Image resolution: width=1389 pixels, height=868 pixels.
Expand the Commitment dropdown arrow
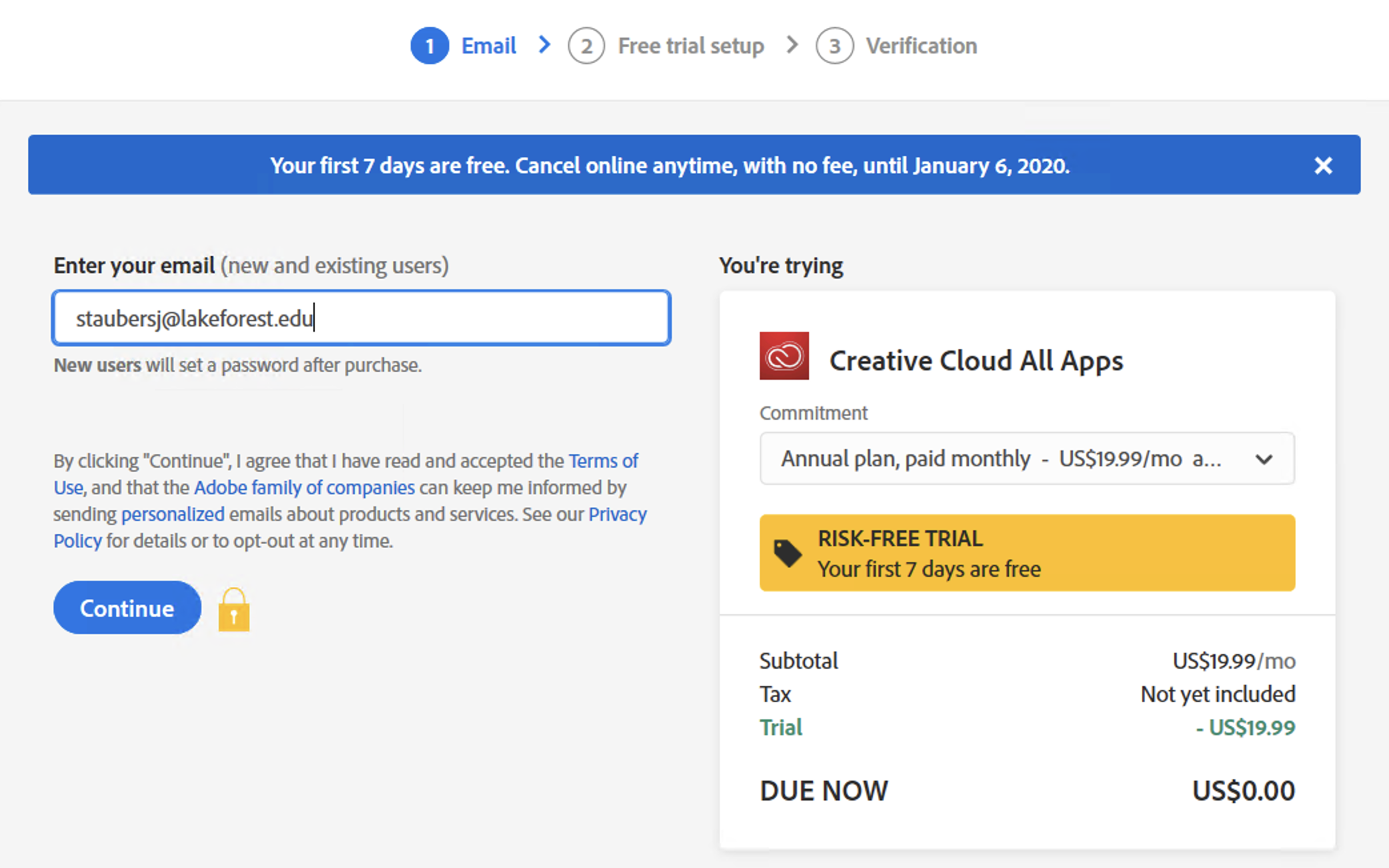point(1264,459)
